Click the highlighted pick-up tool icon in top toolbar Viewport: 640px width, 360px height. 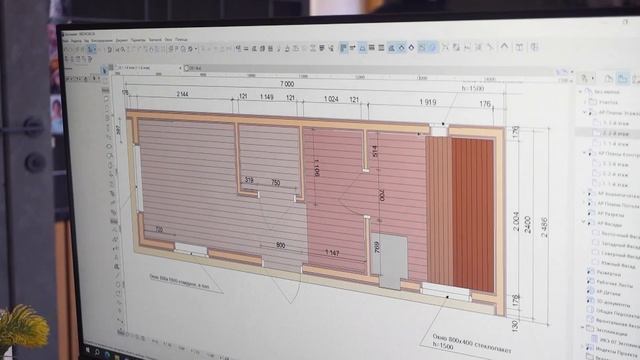(x=91, y=50)
